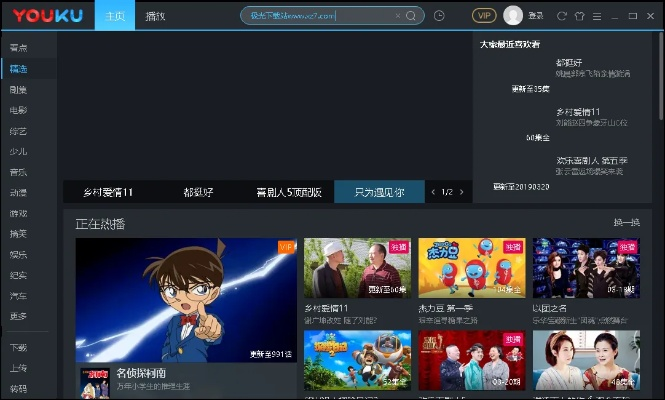Image resolution: width=665 pixels, height=400 pixels.
Task: Open the main menu hamburger icon
Action: tap(597, 16)
